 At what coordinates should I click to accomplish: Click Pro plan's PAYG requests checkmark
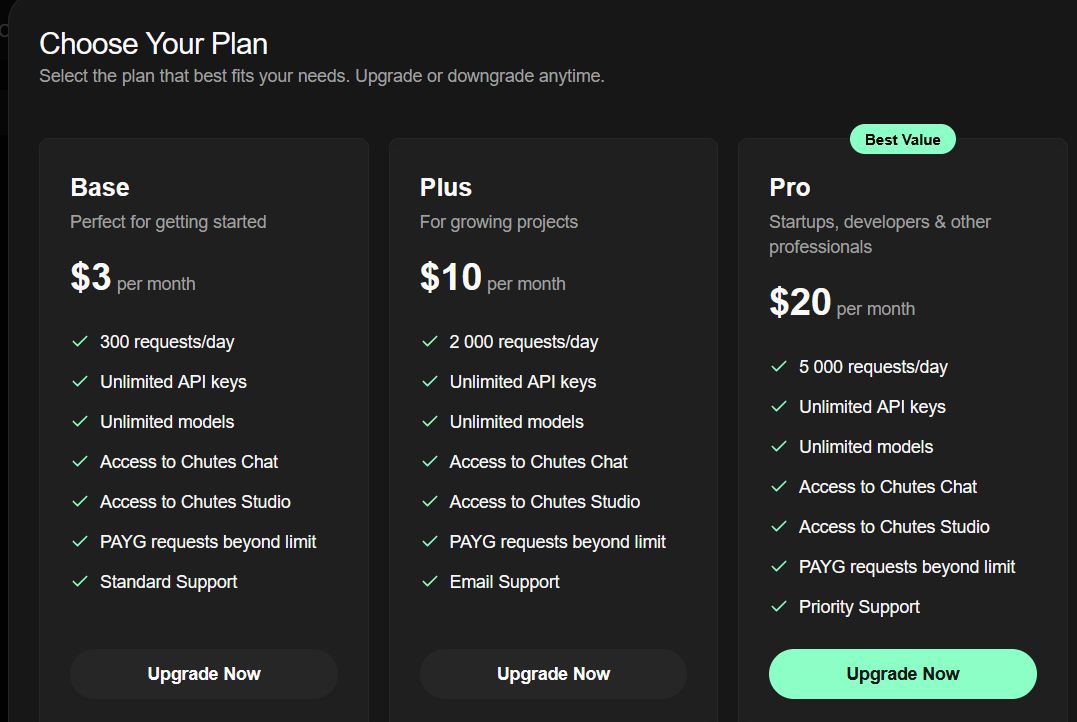(x=779, y=567)
